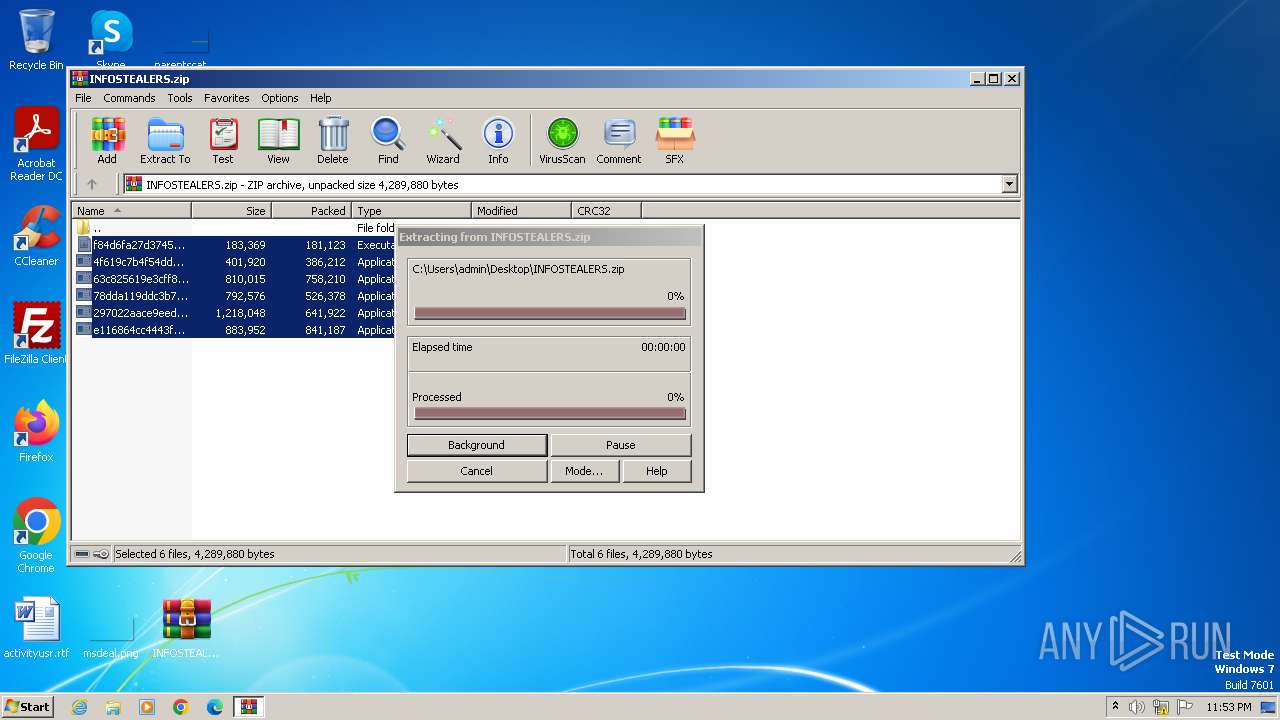Image resolution: width=1280 pixels, height=720 pixels.
Task: Select the activityusr.rtf desktop file
Action: [36, 629]
